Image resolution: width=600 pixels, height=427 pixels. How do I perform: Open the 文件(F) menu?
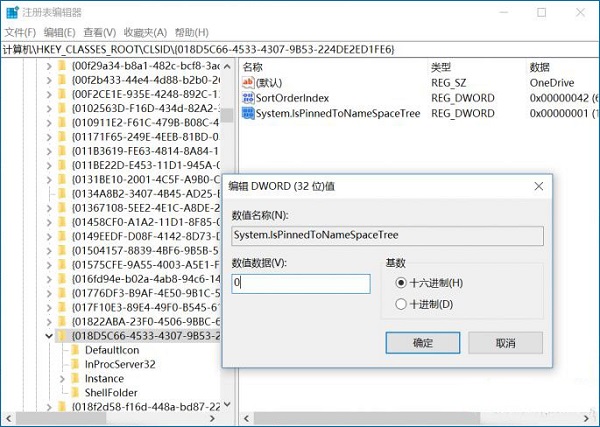tap(20, 33)
